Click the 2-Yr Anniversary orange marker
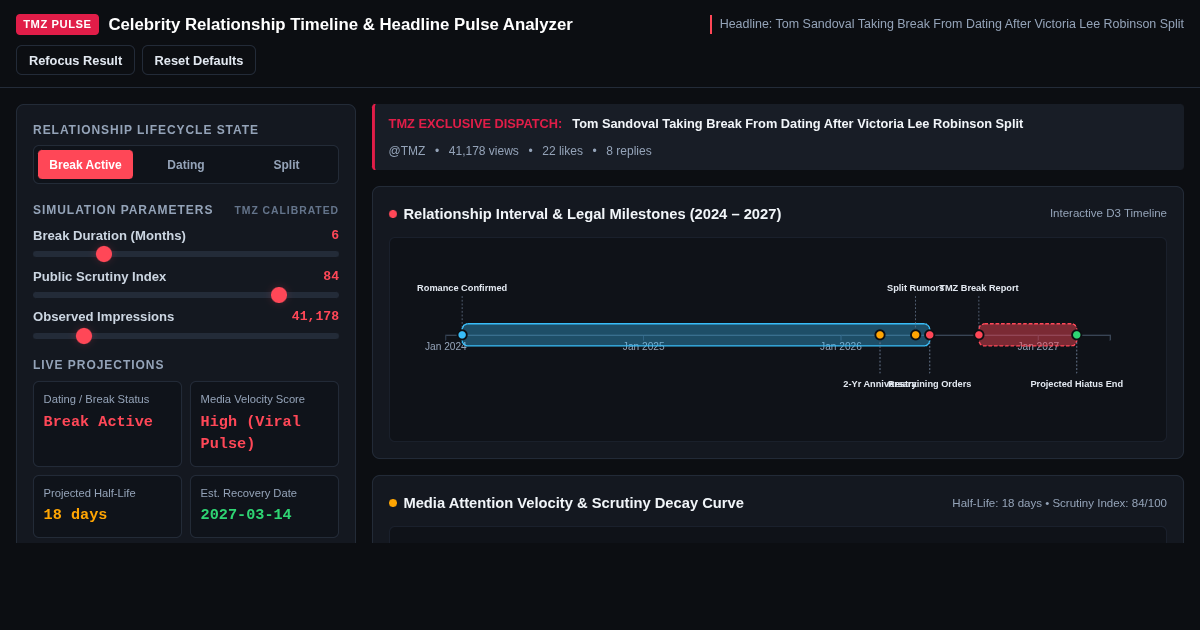This screenshot has height=630, width=1200. pos(880,335)
